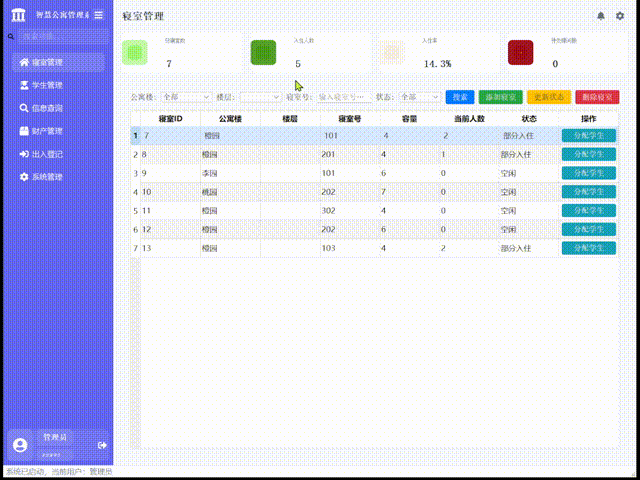Click 分配学生 for dormitory ID 11
640x480 pixels.
(589, 211)
